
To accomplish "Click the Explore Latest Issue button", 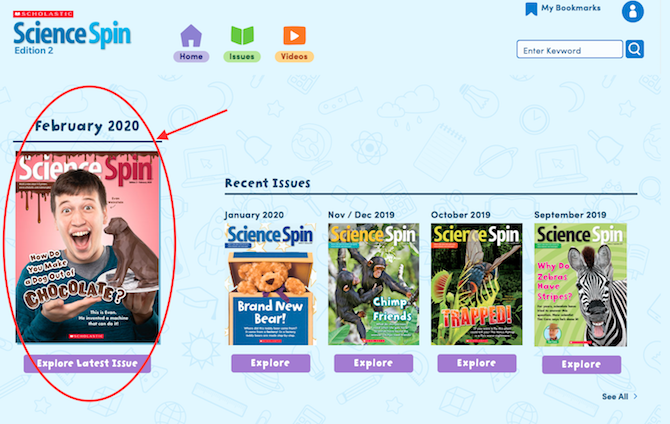I will [87, 363].
